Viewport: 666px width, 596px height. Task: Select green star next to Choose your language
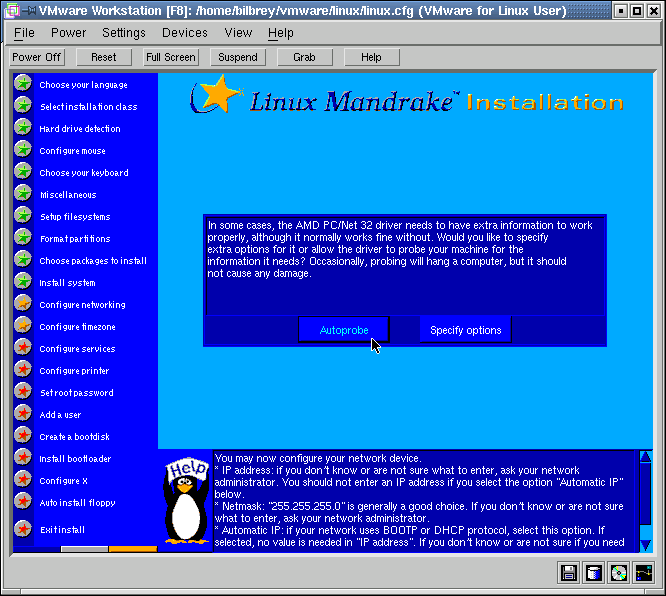click(22, 84)
